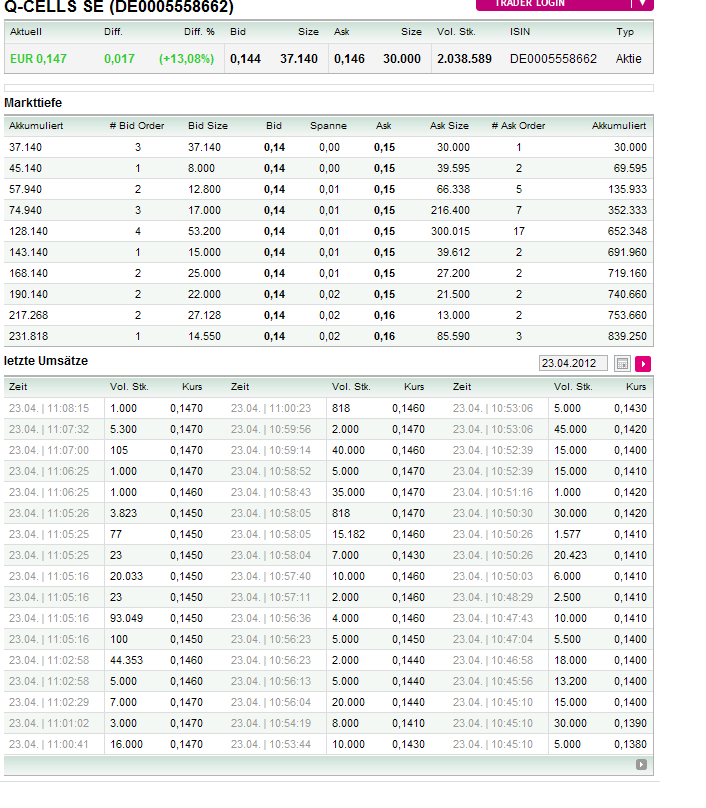Screen dimensions: 706x808
Task: Click the Q-CELLS SE page title
Action: tap(118, 7)
